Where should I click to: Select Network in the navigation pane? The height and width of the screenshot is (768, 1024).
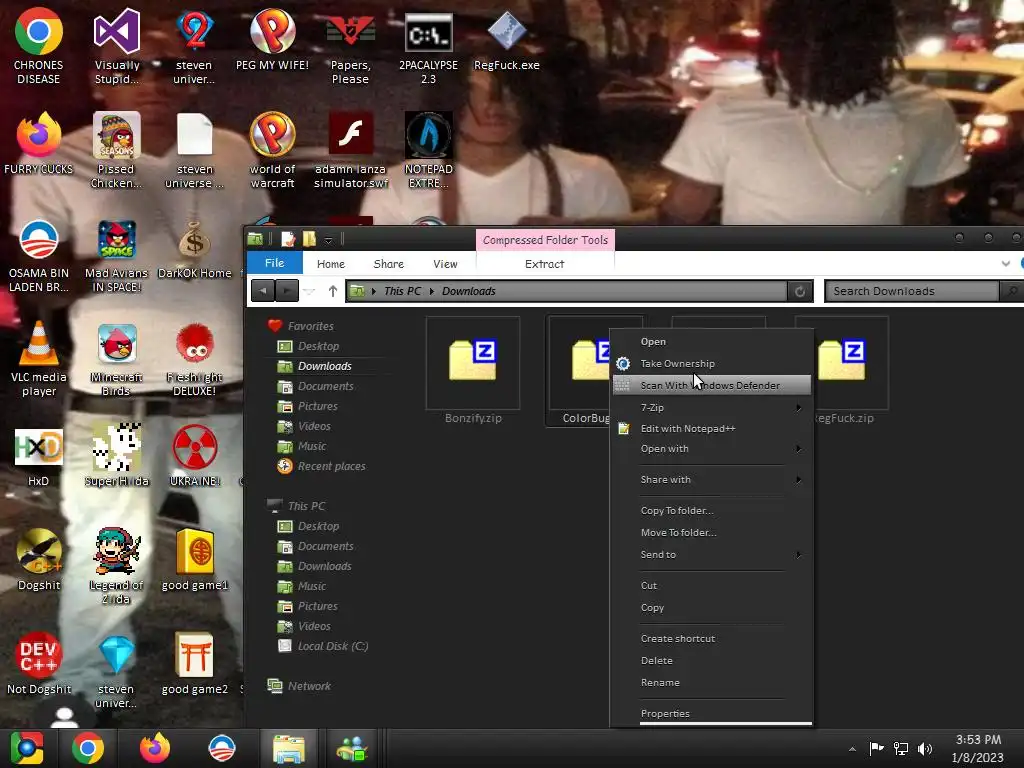coord(299,686)
